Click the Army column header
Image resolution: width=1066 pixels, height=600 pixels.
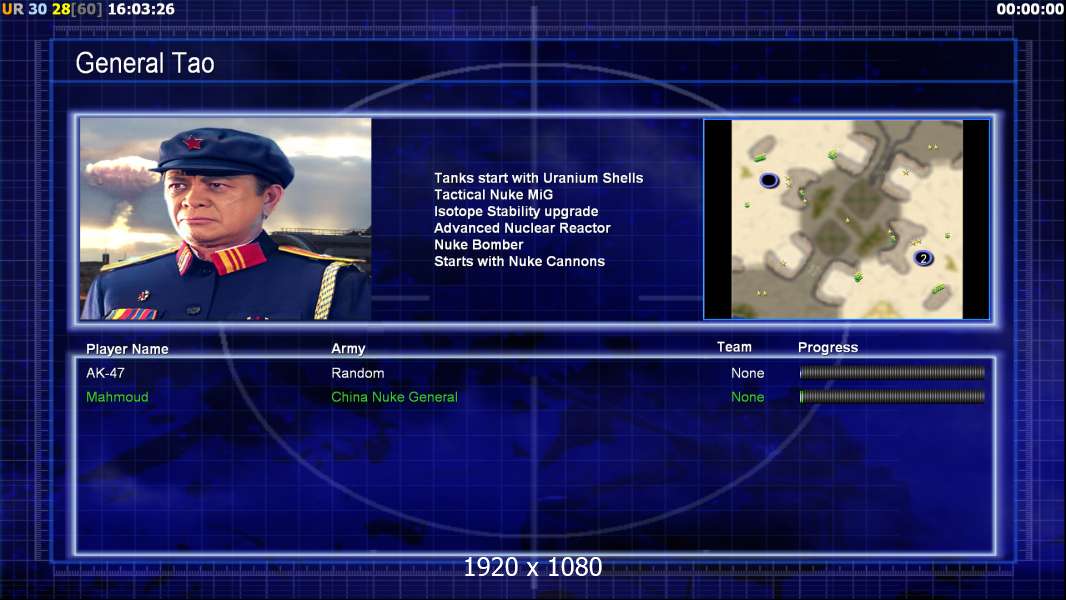pos(348,349)
